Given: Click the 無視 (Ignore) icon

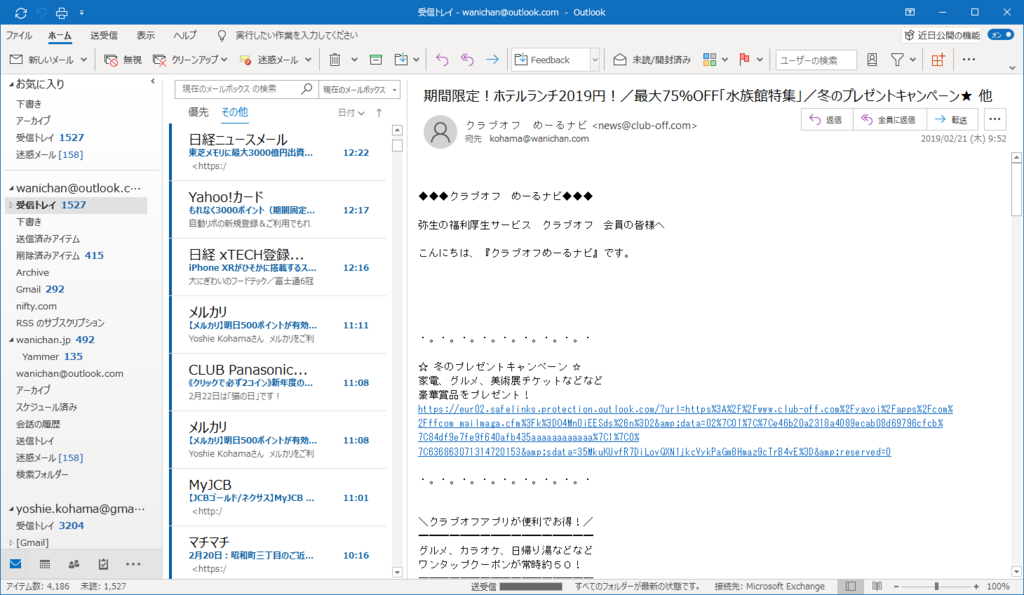Looking at the screenshot, I should (x=111, y=59).
